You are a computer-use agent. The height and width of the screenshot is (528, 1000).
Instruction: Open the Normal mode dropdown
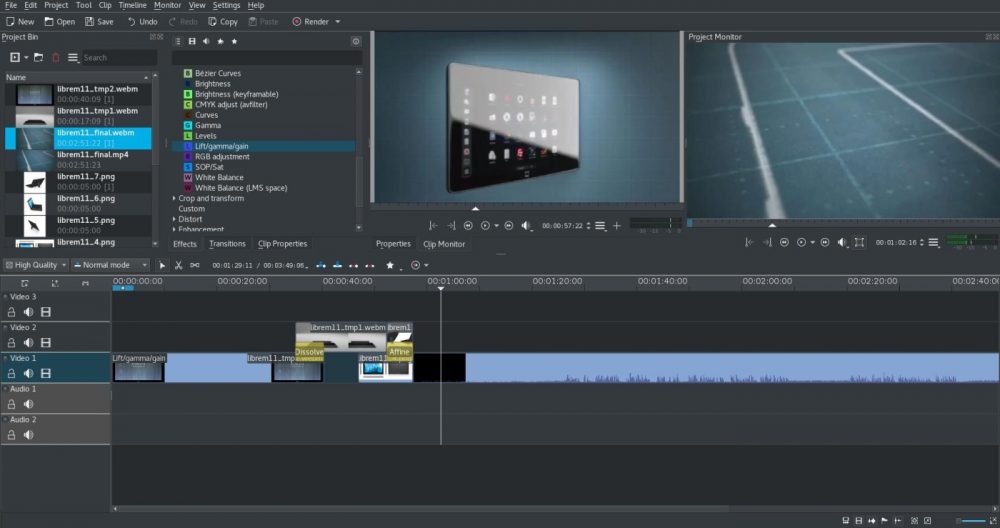point(110,265)
